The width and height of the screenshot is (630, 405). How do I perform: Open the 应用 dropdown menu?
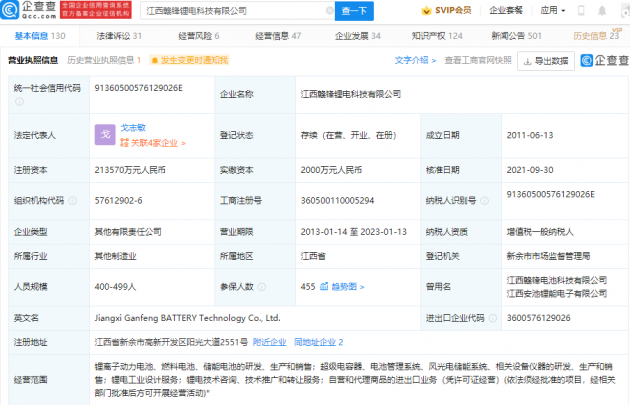pos(552,11)
